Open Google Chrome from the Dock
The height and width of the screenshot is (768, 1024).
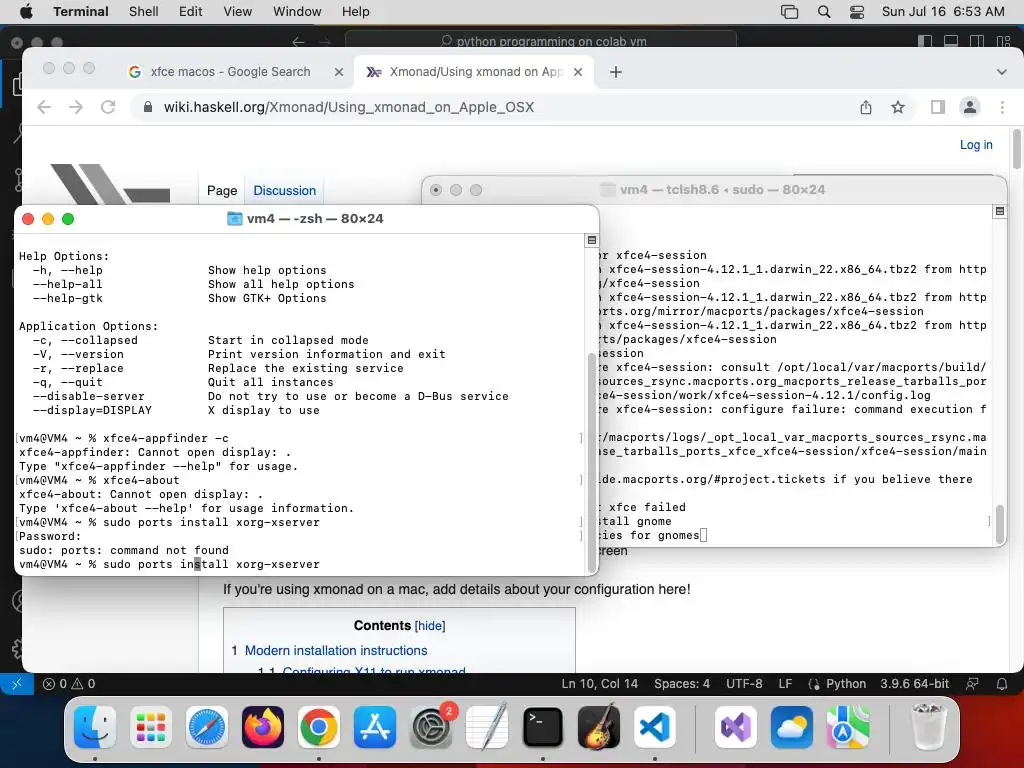(319, 727)
